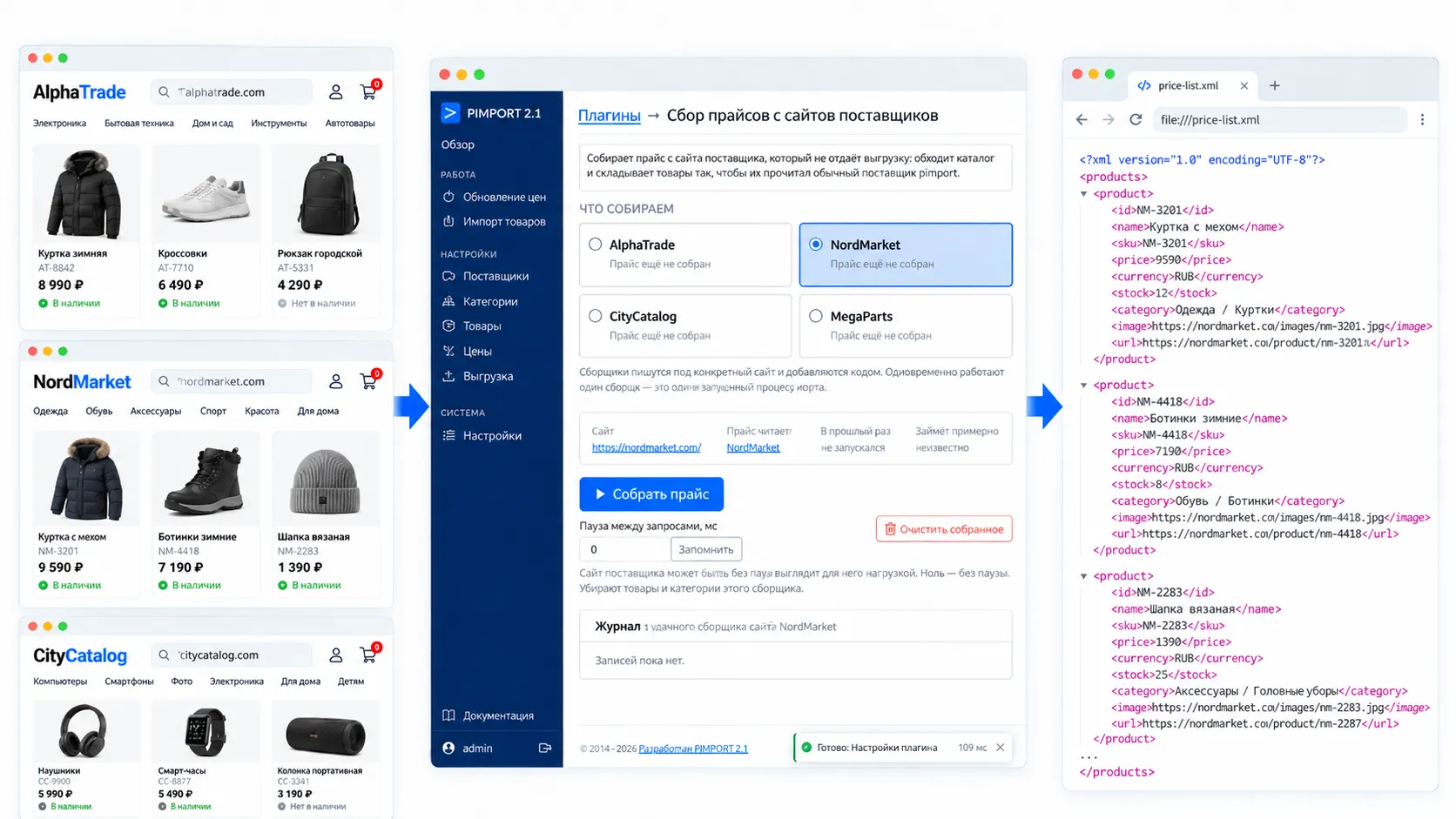Open Инструменты category in AlphaTrade
Viewport: 1456px width, 819px height.
click(x=279, y=124)
